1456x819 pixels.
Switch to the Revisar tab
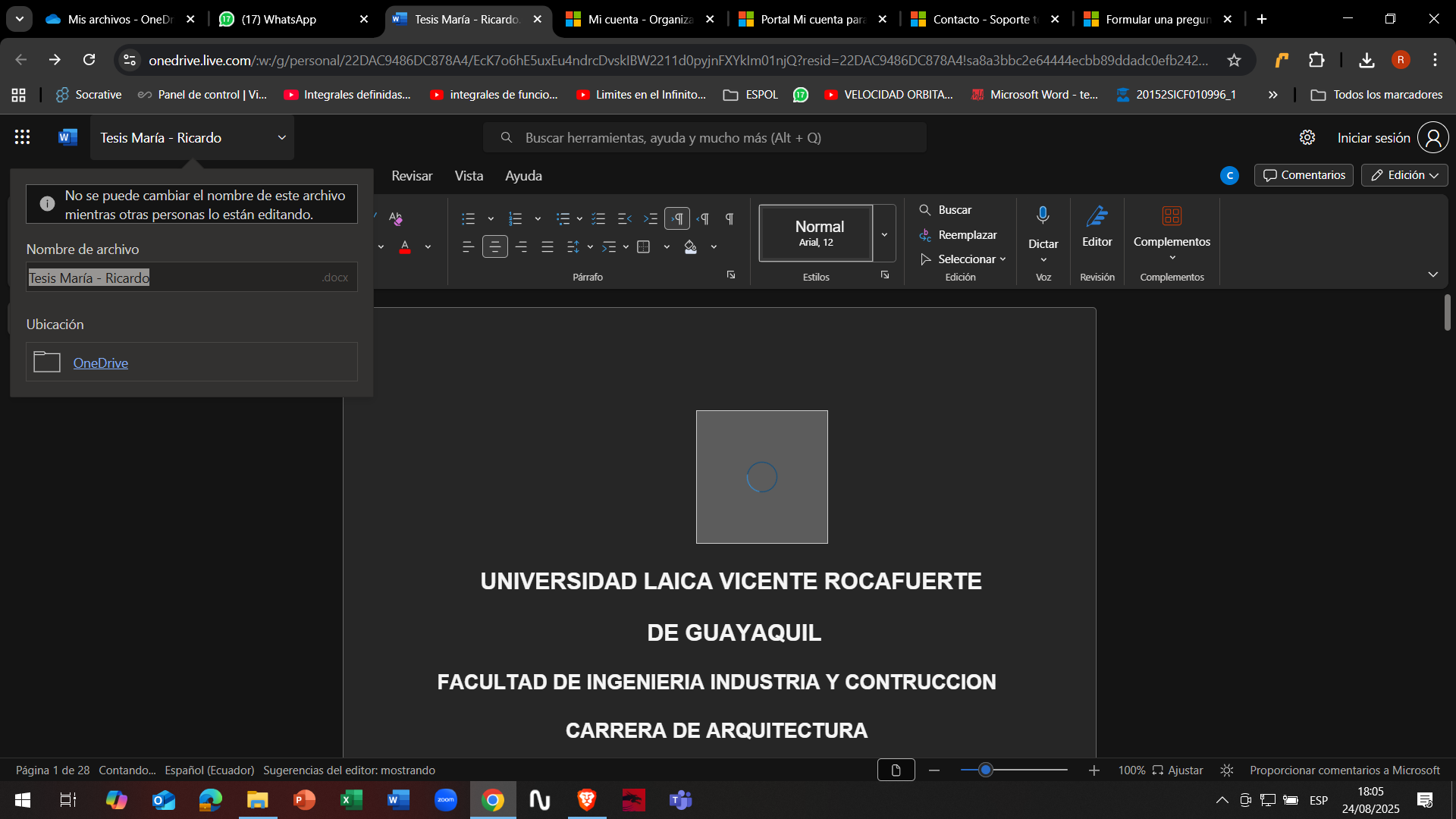tap(412, 175)
